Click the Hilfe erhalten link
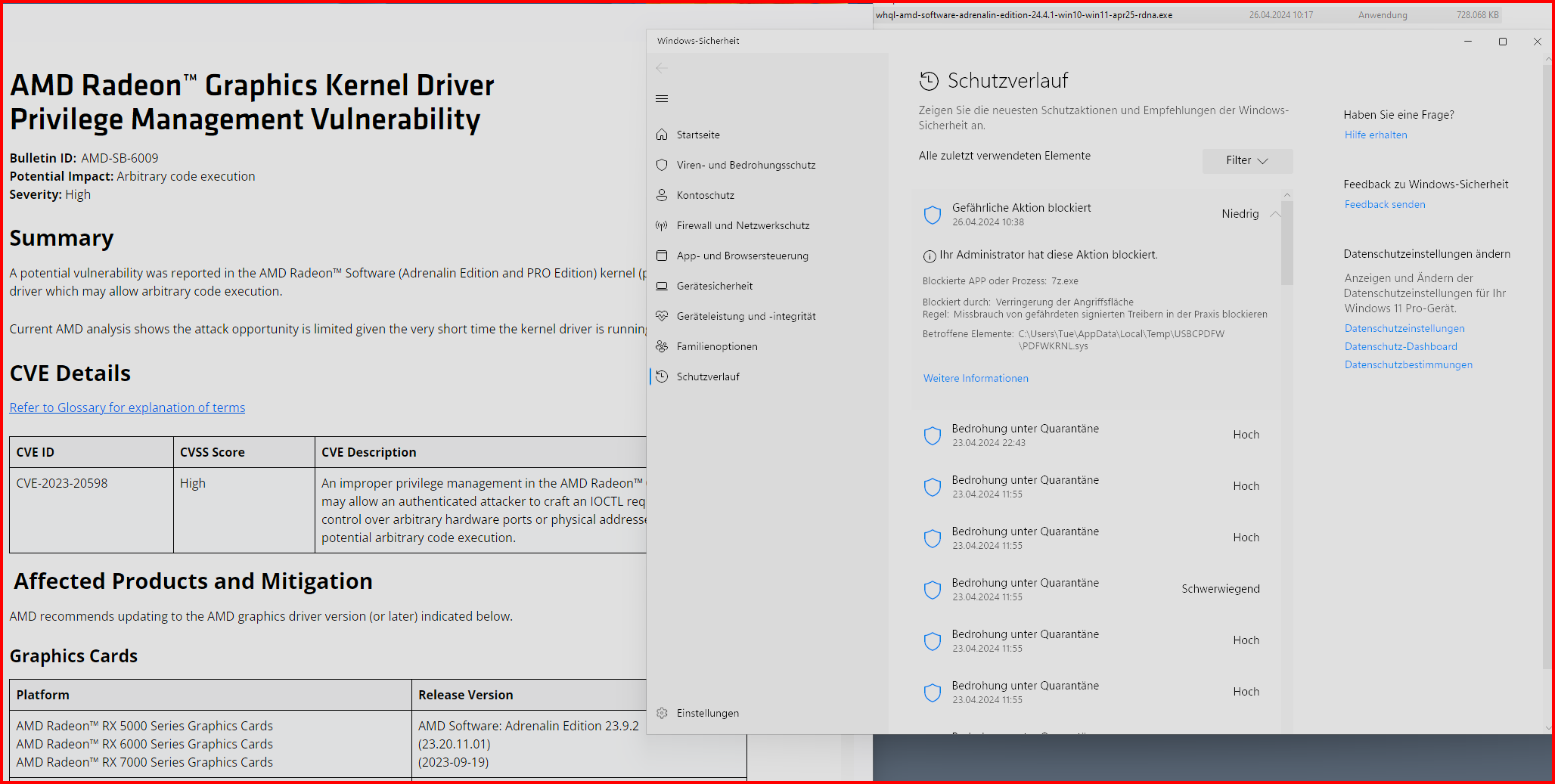The image size is (1555, 784). coord(1376,135)
